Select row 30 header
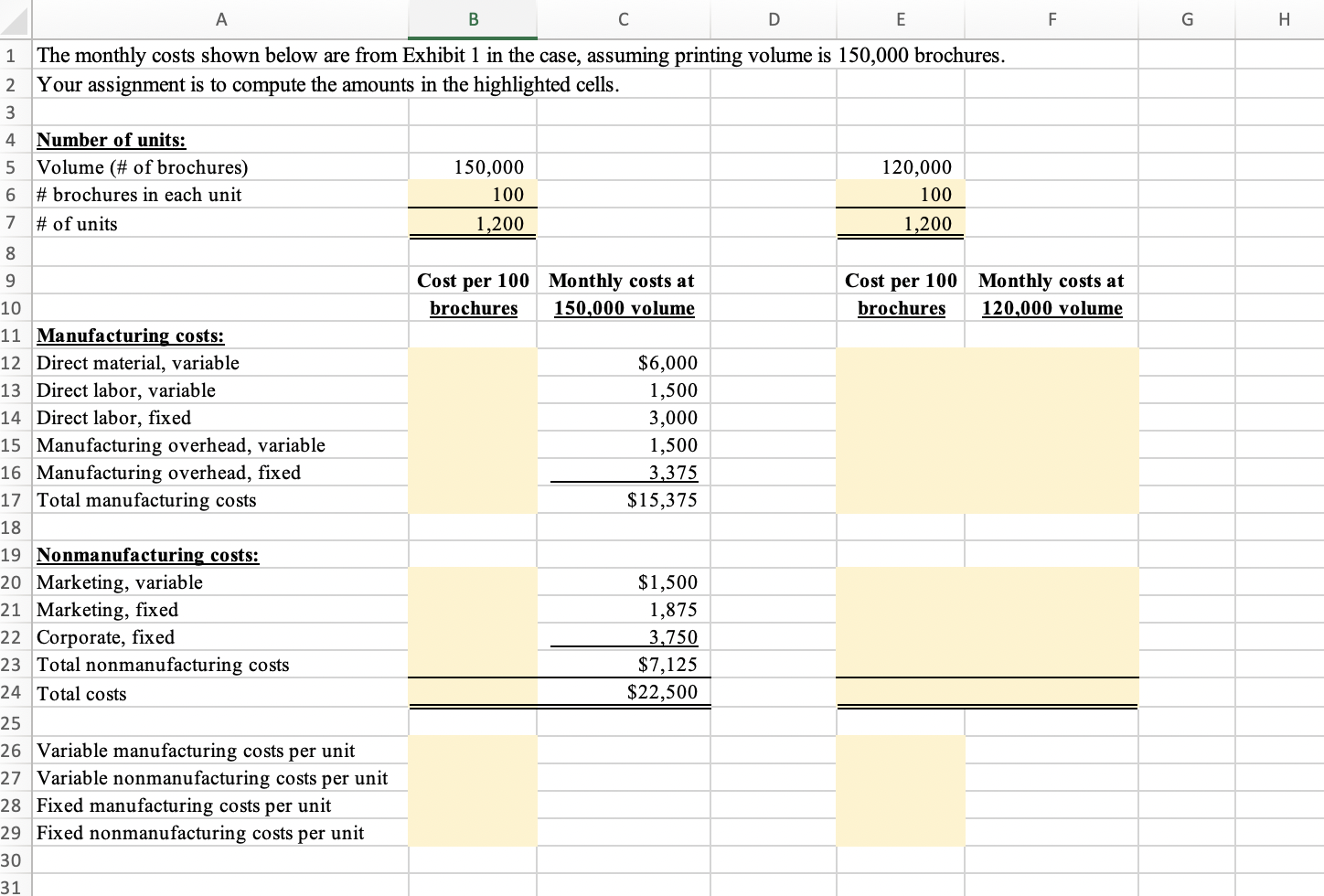Screen dimensions: 1324x896 tap(16, 860)
